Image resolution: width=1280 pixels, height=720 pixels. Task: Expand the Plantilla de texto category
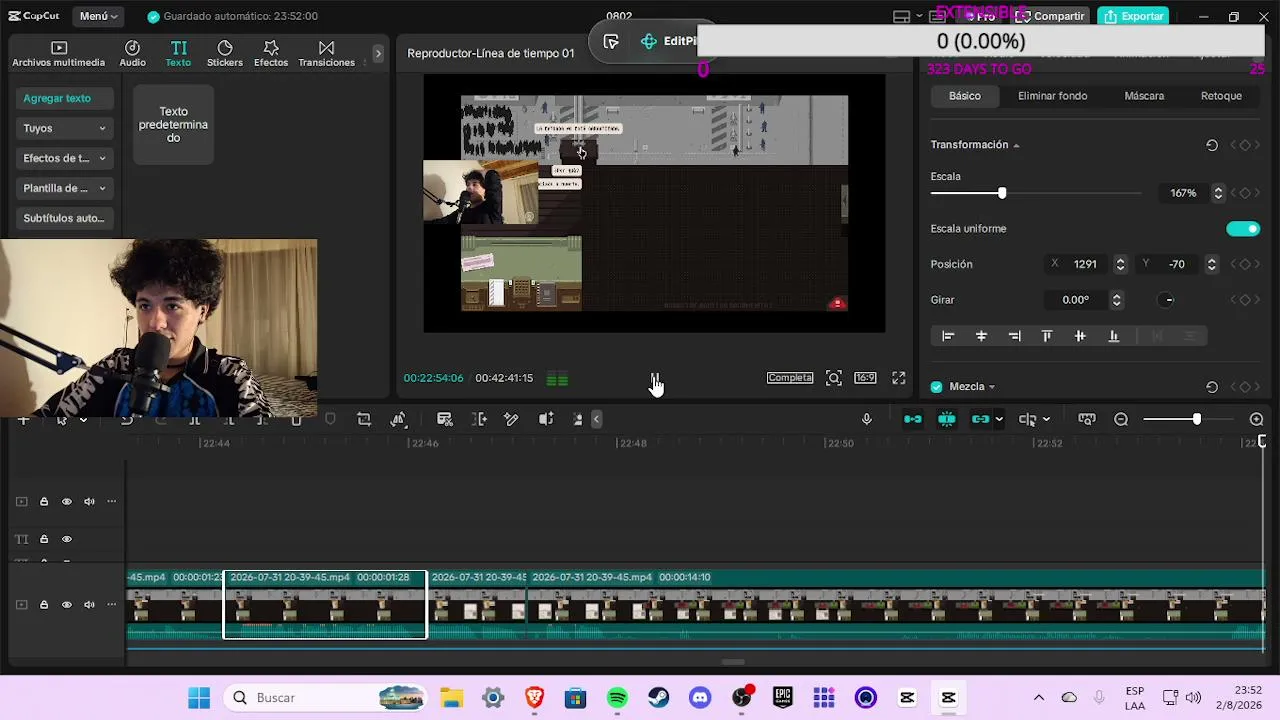pyautogui.click(x=65, y=188)
